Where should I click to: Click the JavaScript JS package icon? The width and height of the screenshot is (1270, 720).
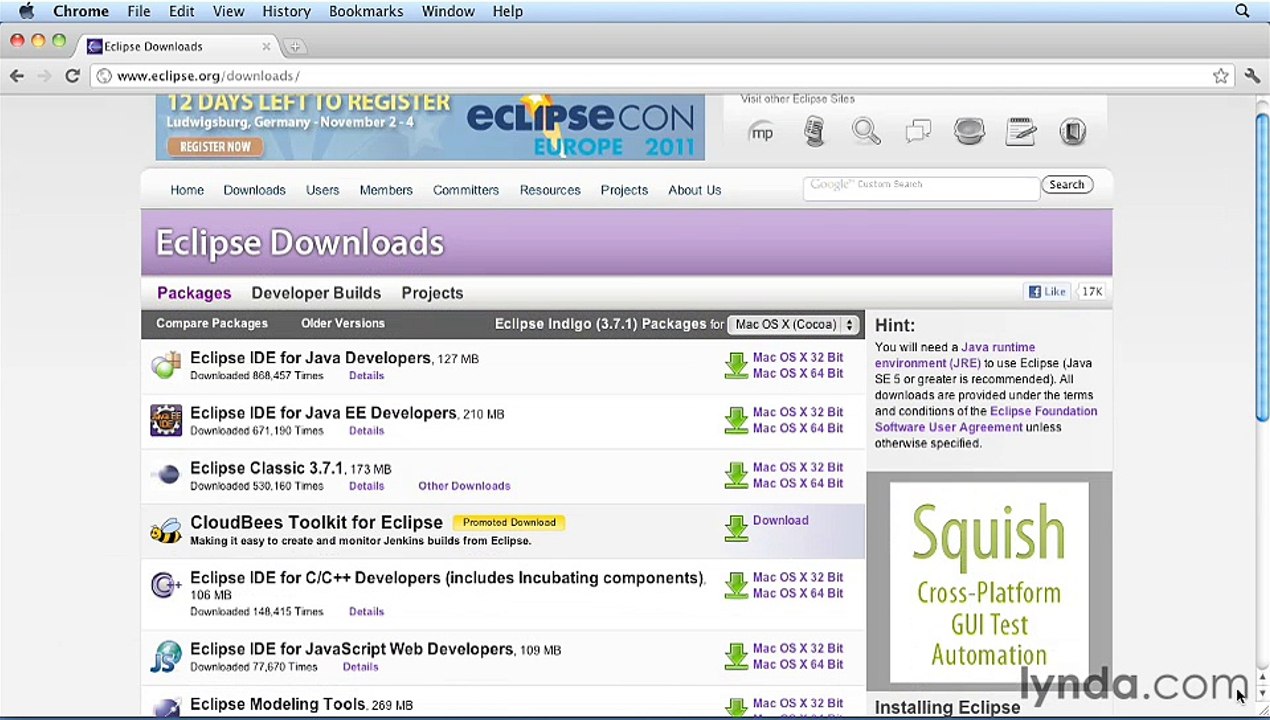click(166, 656)
